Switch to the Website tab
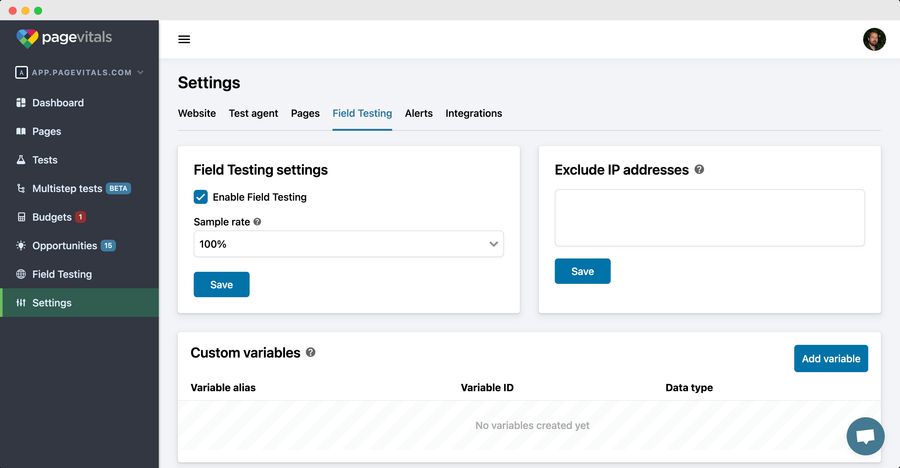The width and height of the screenshot is (900, 468). [x=197, y=114]
